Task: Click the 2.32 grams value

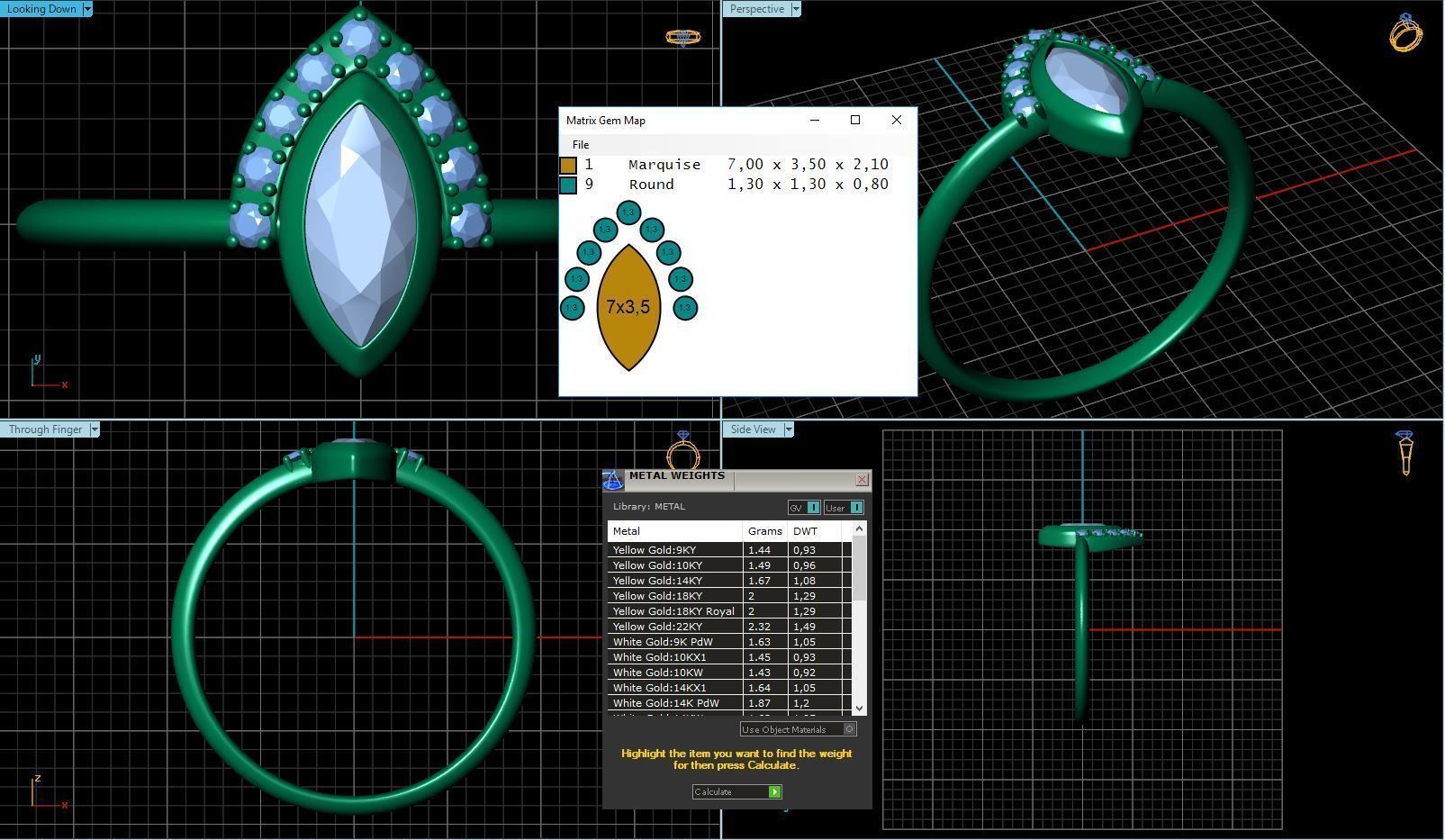Action: click(x=759, y=627)
